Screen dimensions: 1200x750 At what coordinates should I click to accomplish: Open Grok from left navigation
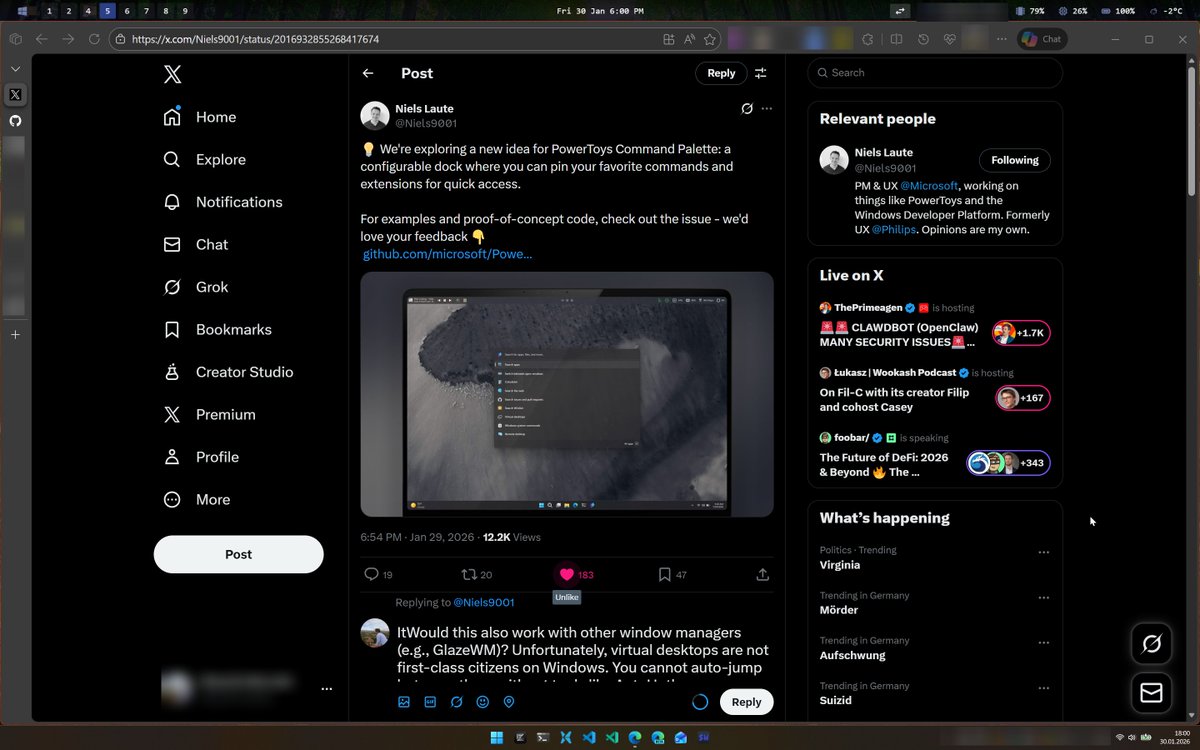pos(196,287)
